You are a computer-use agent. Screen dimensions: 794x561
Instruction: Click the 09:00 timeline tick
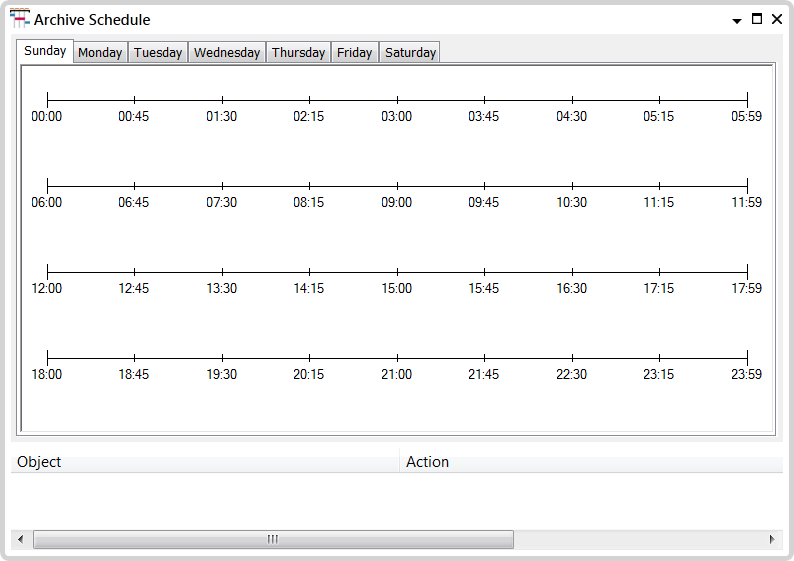coord(397,186)
